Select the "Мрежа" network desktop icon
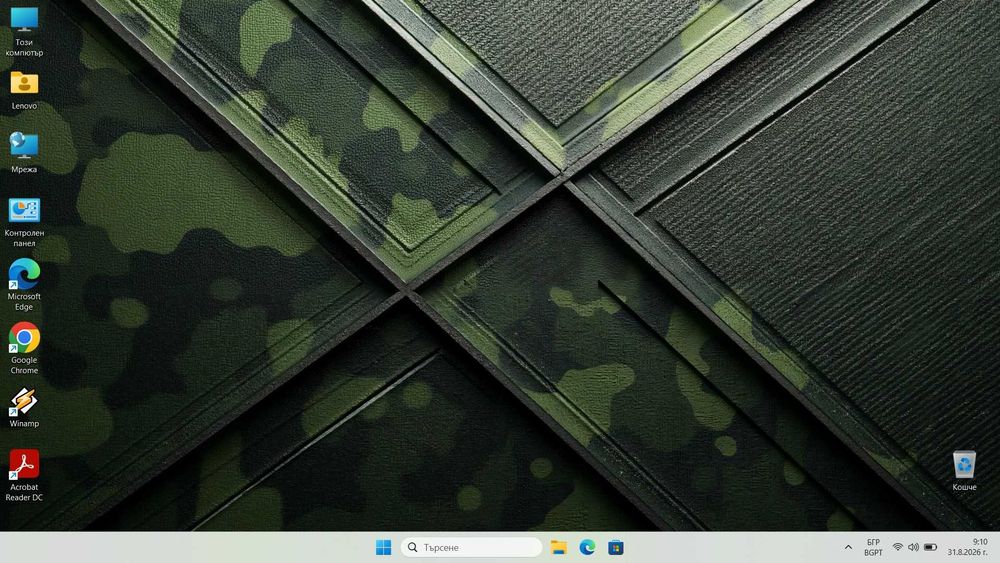Screen dimensions: 1000x563 click(x=24, y=153)
